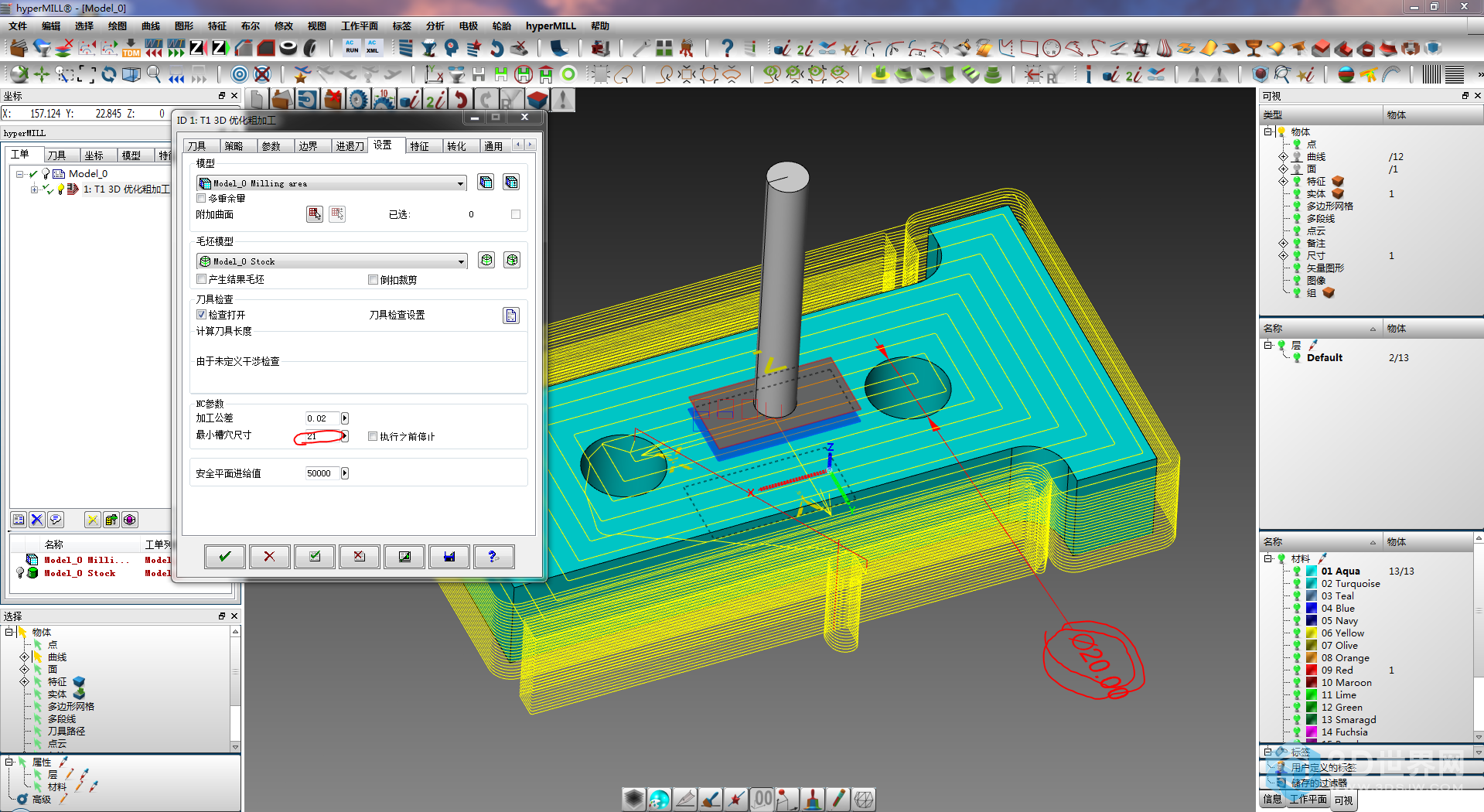The width and height of the screenshot is (1484, 812).
Task: Enable the 多重余量 checkbox
Action: (x=201, y=199)
